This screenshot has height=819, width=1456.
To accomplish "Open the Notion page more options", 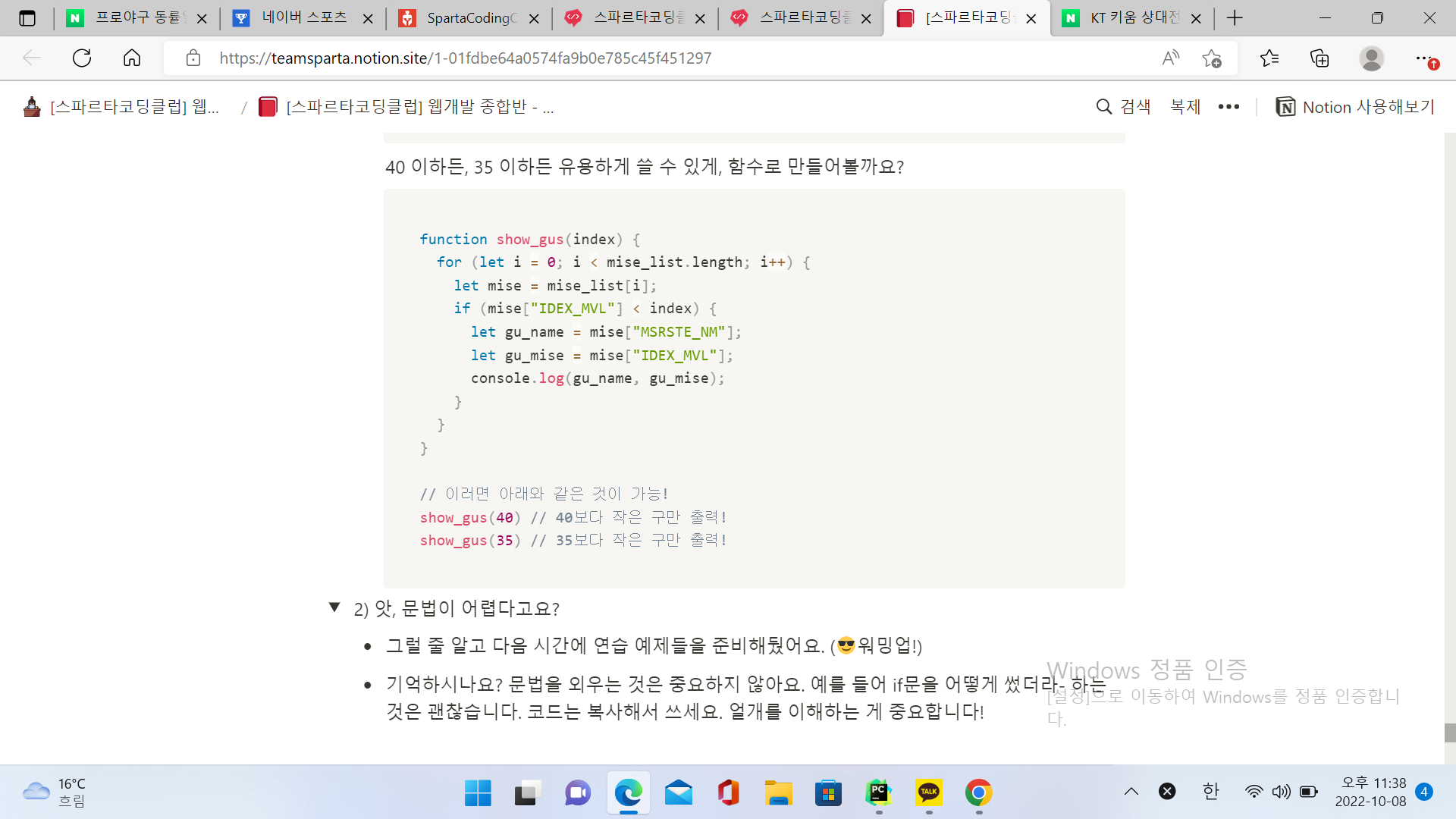I will point(1228,107).
